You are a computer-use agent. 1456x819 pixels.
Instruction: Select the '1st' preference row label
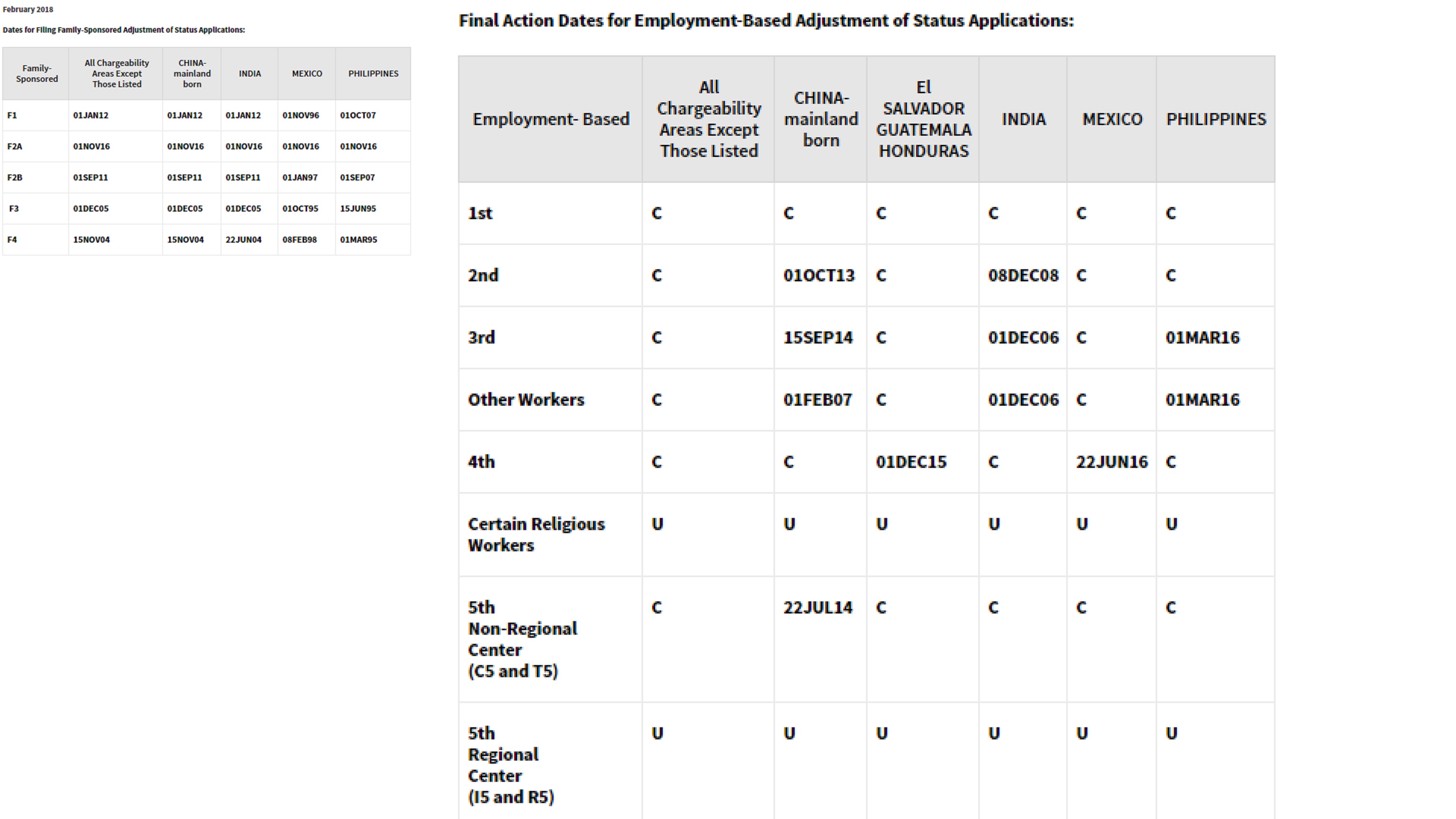(x=480, y=213)
